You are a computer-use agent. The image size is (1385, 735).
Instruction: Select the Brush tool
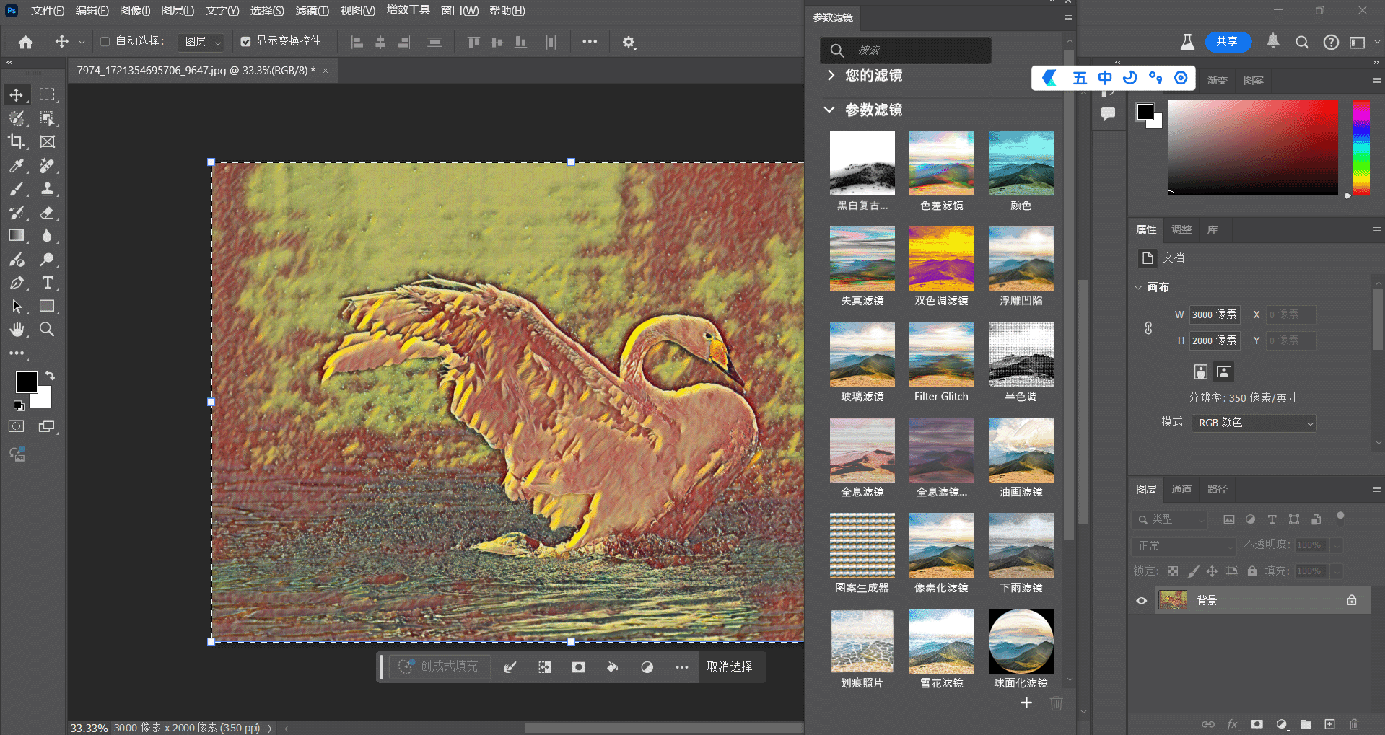(x=16, y=188)
